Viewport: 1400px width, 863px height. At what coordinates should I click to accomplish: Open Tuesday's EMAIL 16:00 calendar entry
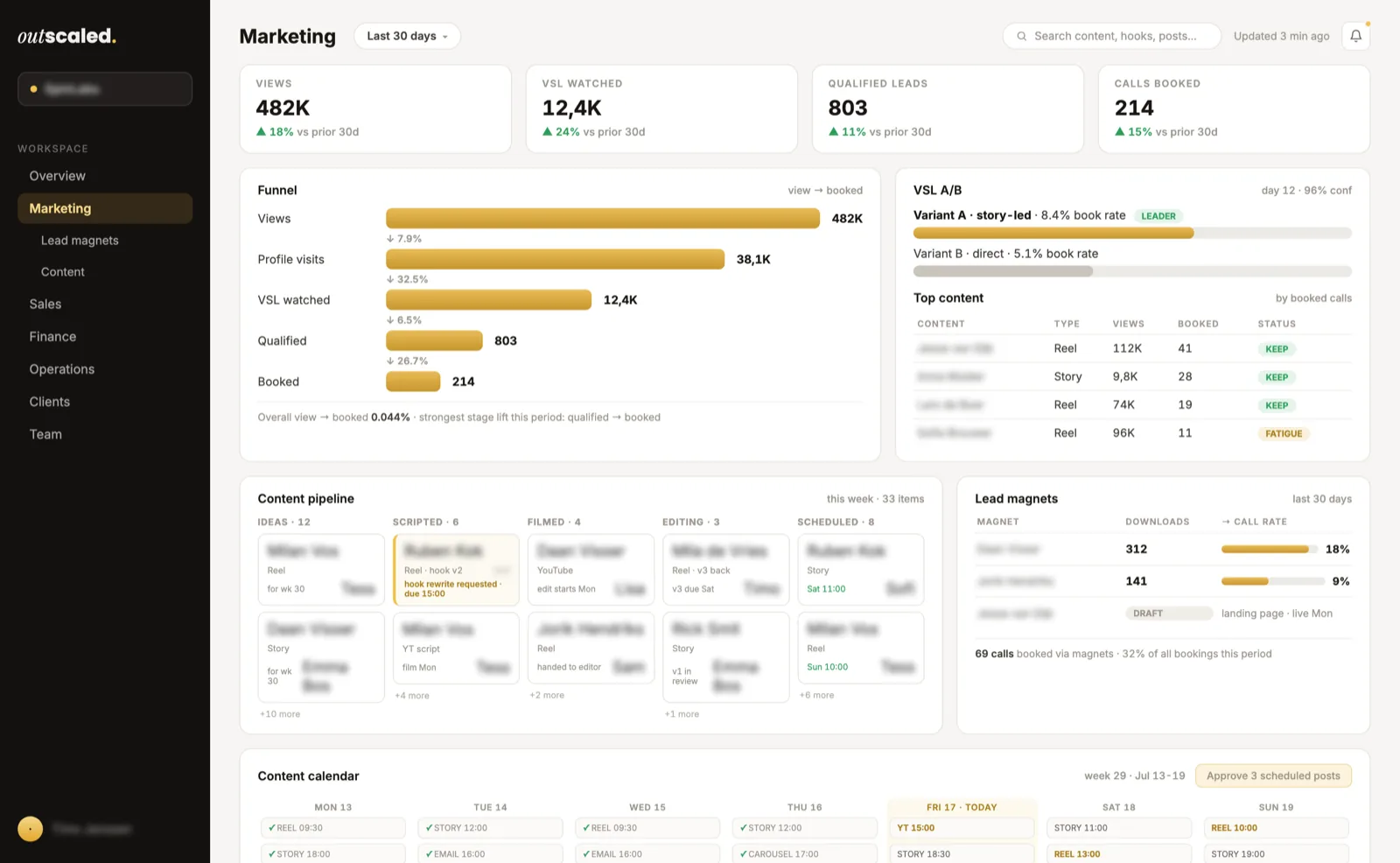490,853
